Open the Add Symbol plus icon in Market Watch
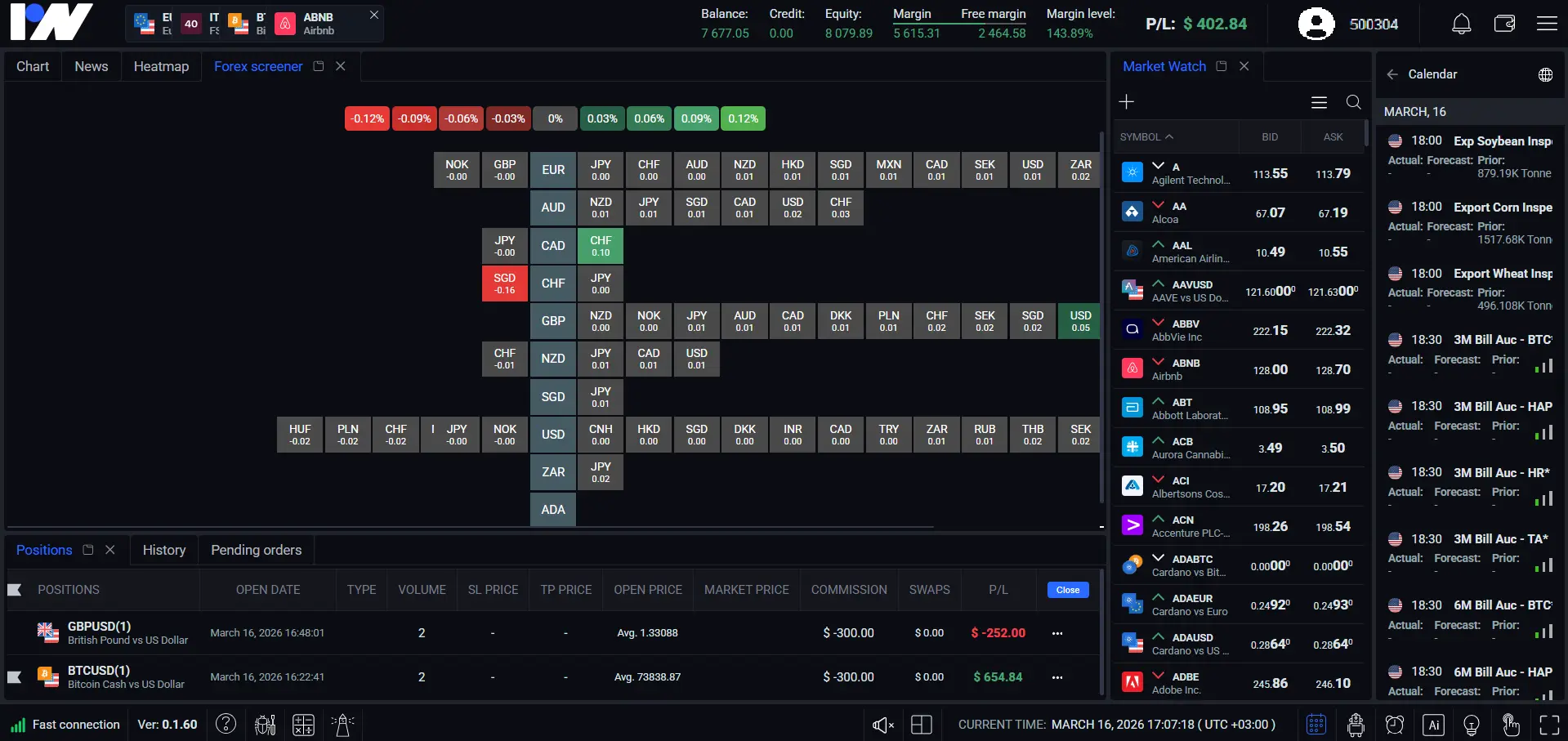 [1126, 101]
